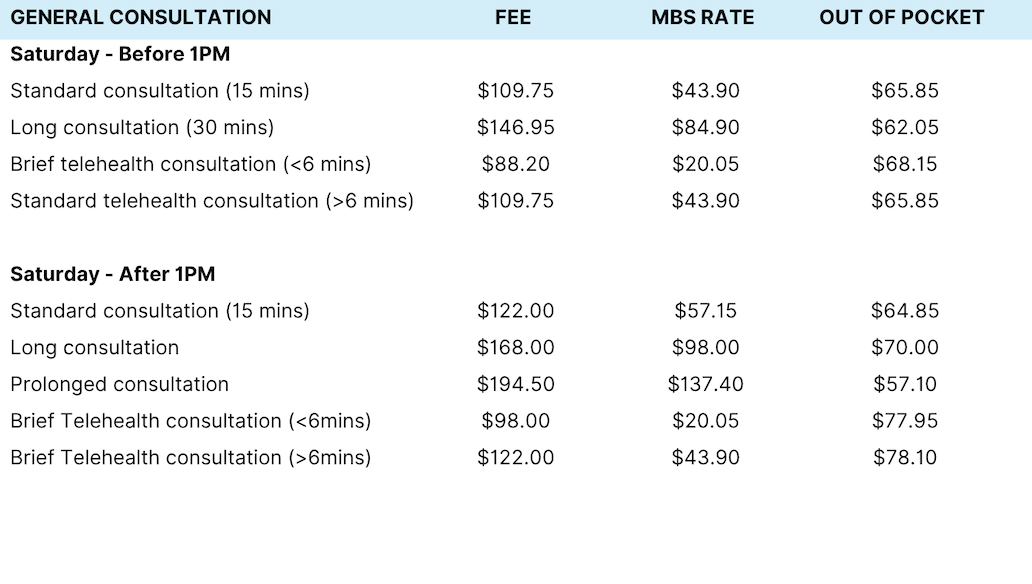
Task: Click Brief telehealth consultation (<6 mins) label
Action: point(191,164)
